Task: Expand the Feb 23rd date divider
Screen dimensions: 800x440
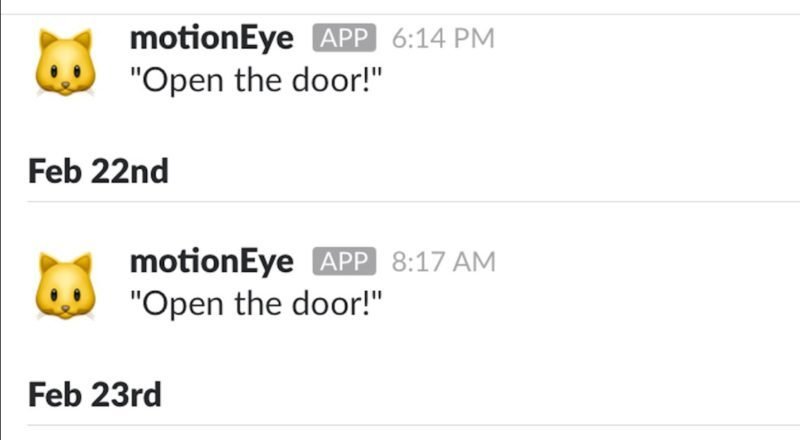Action: tap(95, 394)
